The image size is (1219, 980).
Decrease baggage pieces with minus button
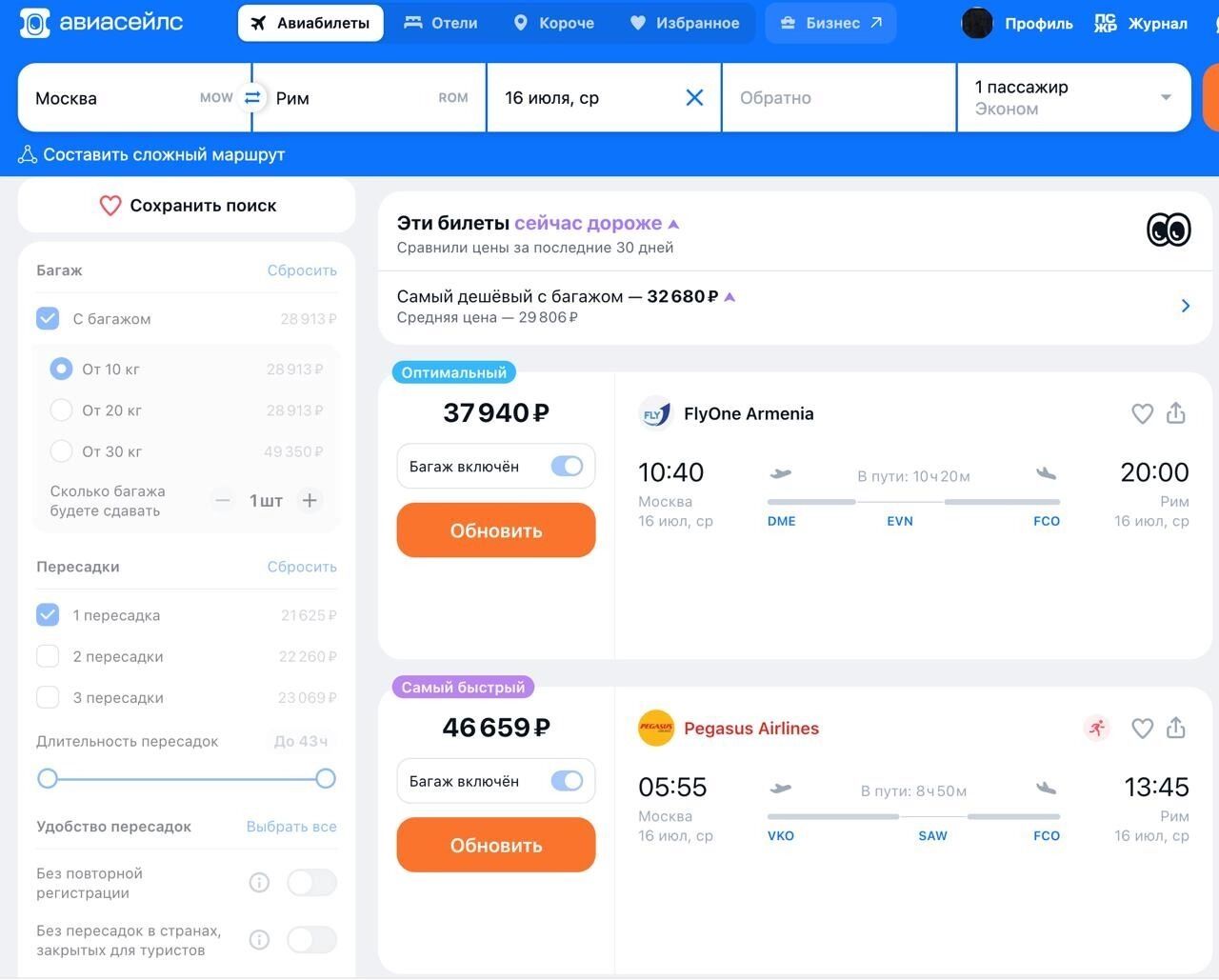click(x=223, y=500)
